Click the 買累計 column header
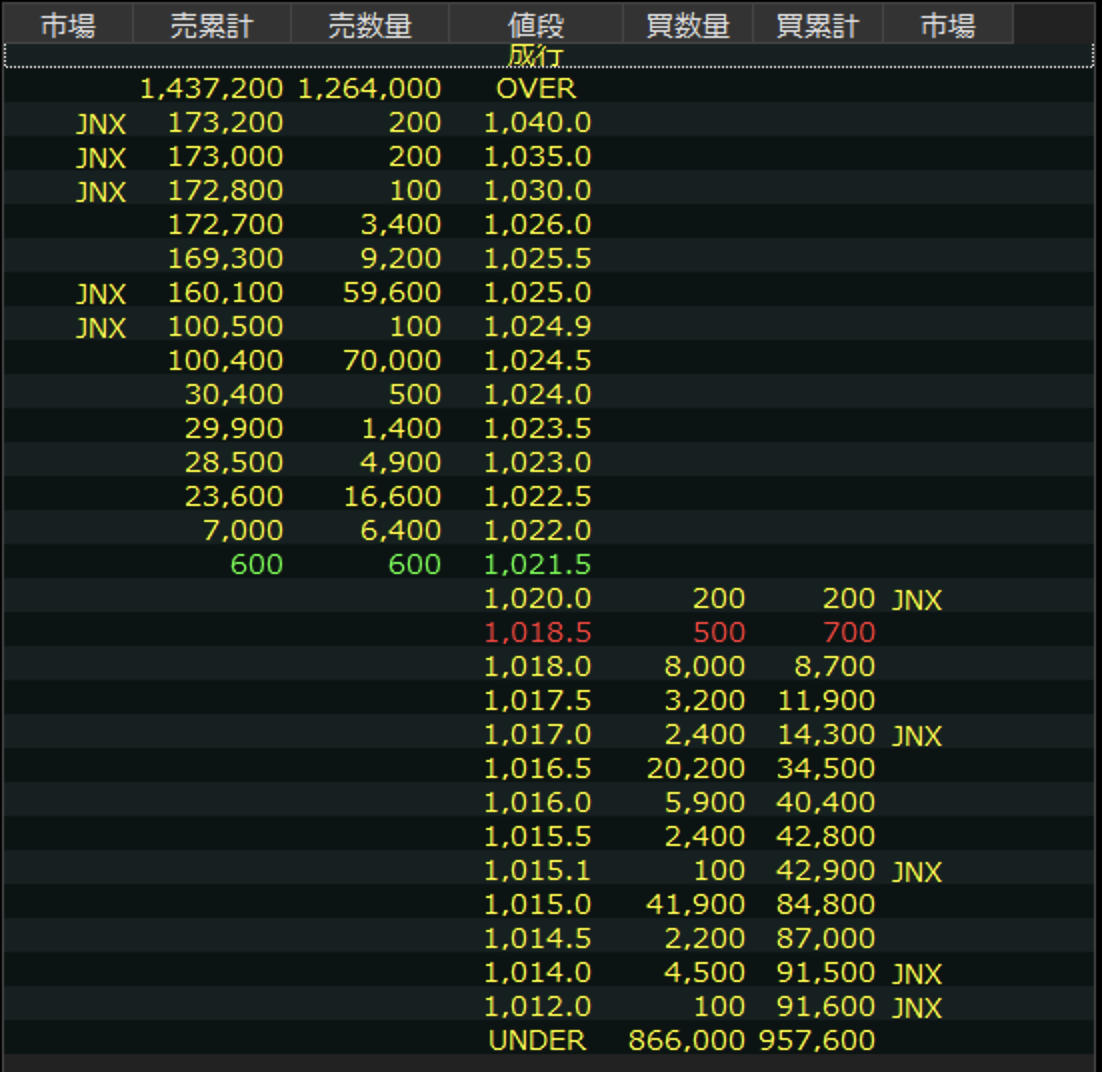The height and width of the screenshot is (1072, 1102). click(817, 26)
